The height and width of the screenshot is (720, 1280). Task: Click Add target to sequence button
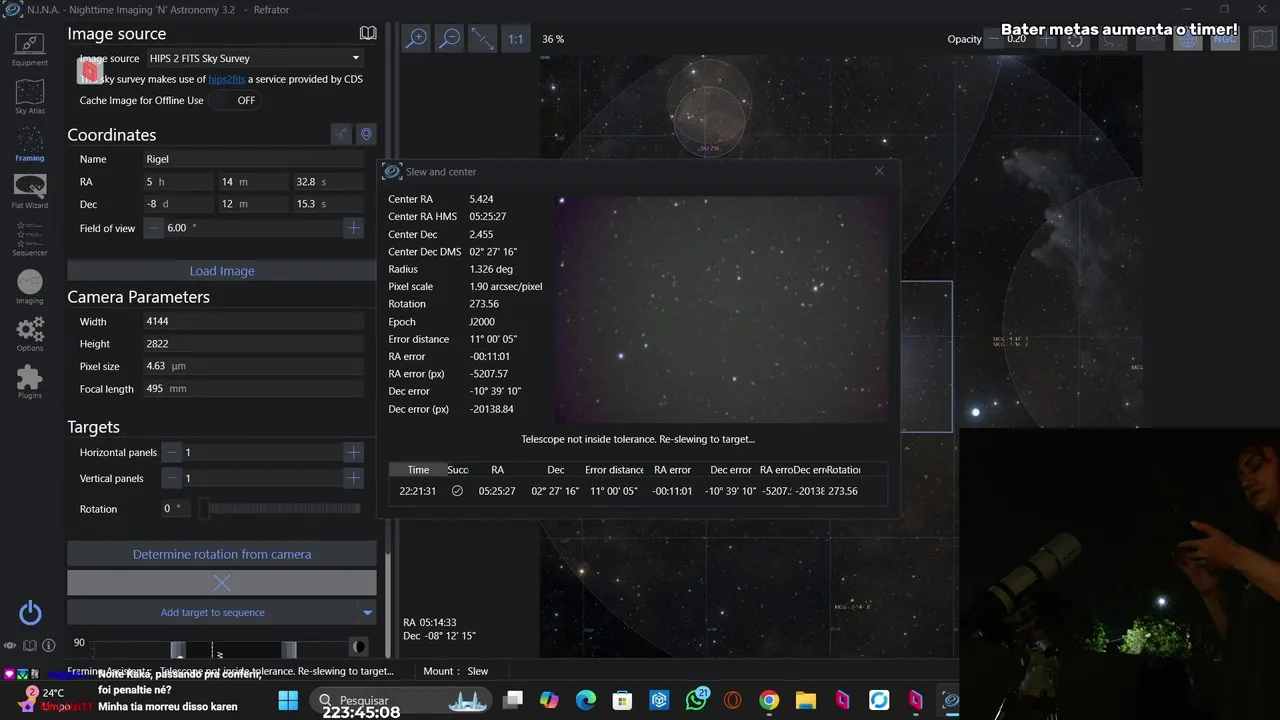212,612
